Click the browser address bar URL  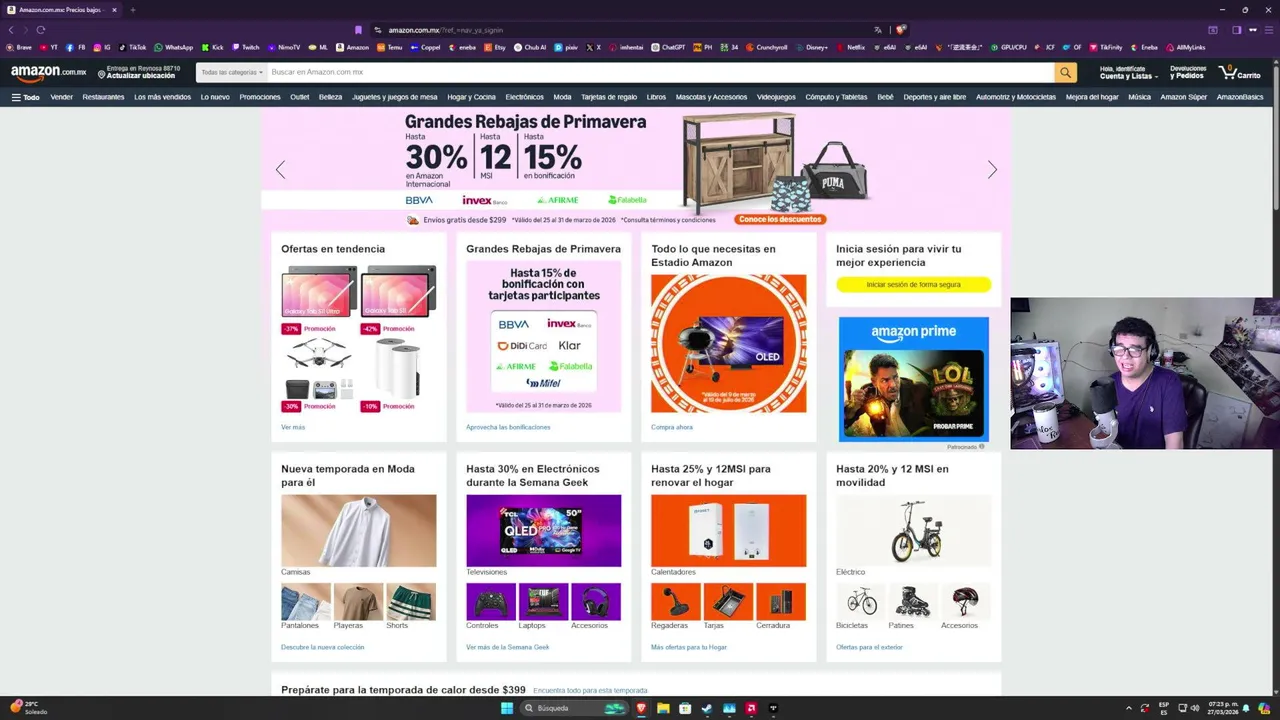coord(445,30)
